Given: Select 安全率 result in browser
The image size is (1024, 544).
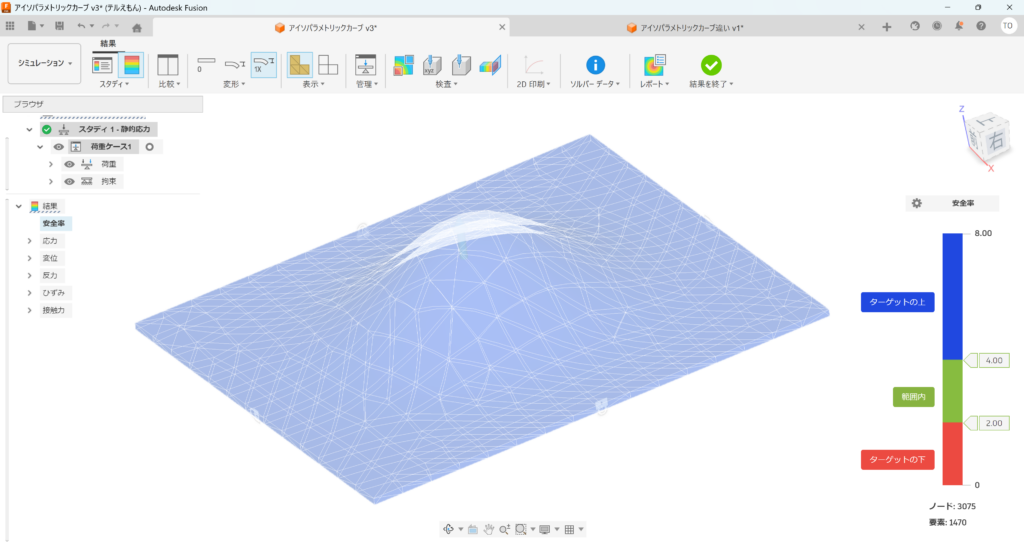Looking at the screenshot, I should click(x=54, y=224).
